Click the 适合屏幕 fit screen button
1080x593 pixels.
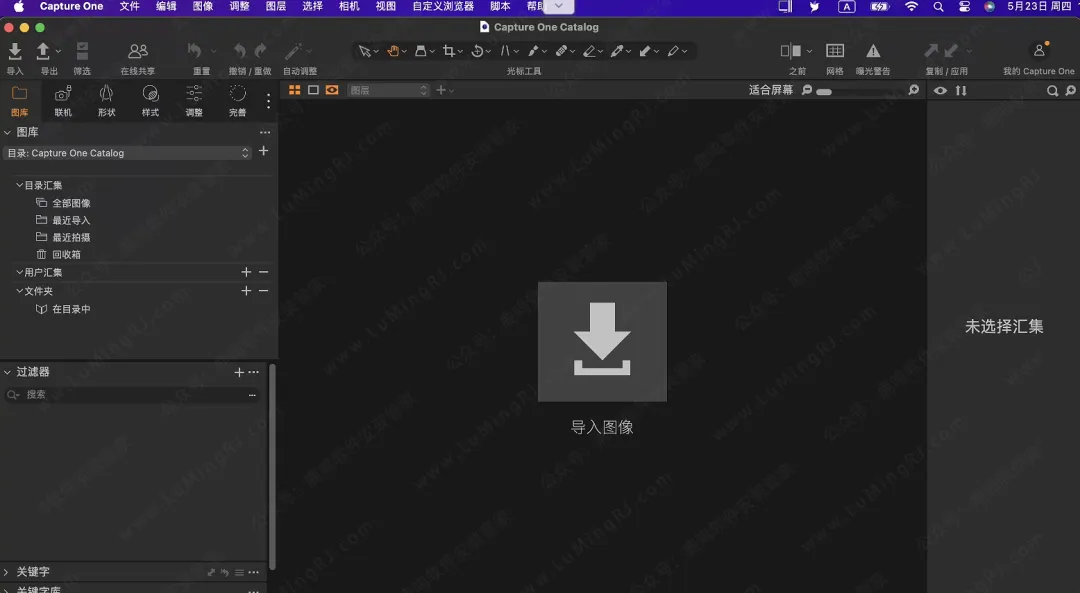(770, 90)
